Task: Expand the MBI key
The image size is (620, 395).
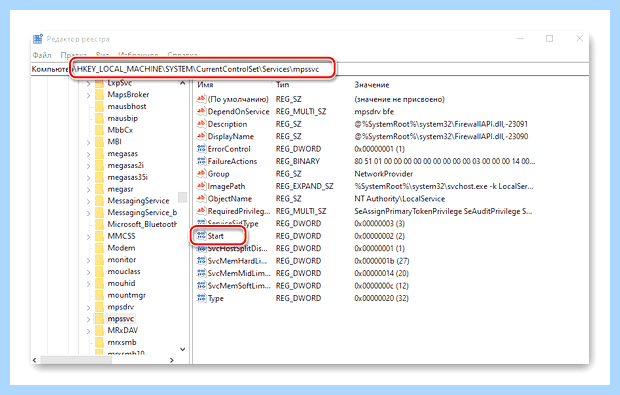Action: click(89, 142)
